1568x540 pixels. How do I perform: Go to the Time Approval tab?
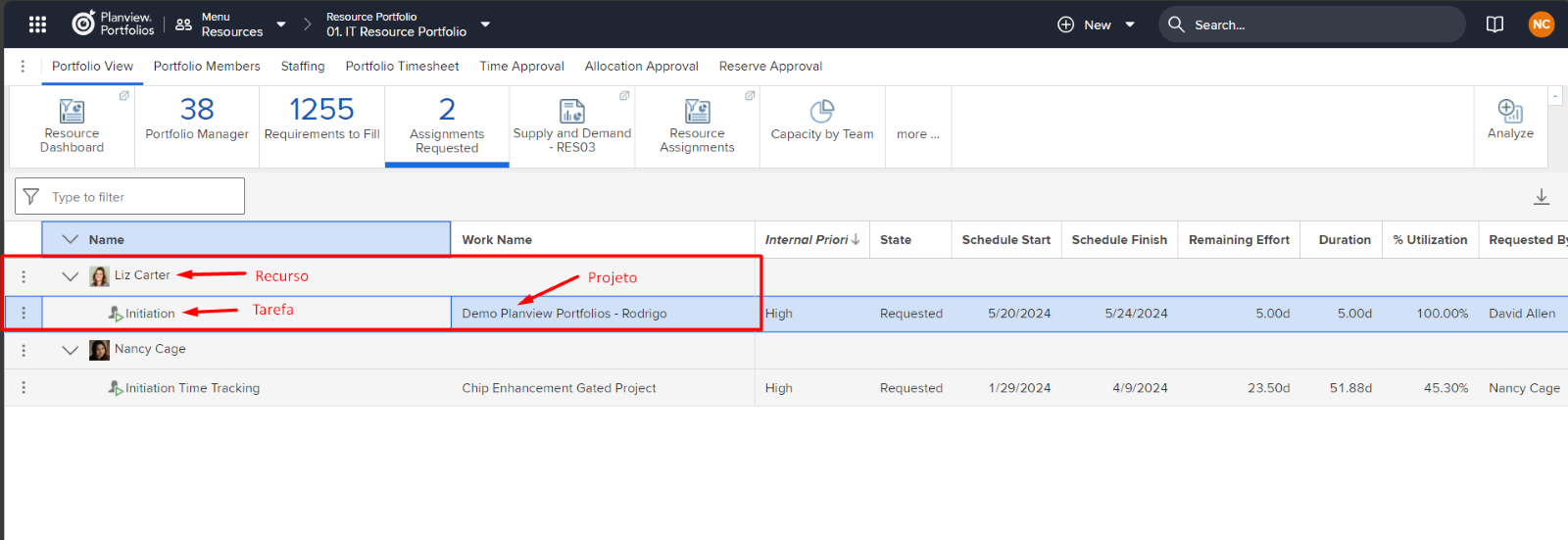(x=521, y=67)
